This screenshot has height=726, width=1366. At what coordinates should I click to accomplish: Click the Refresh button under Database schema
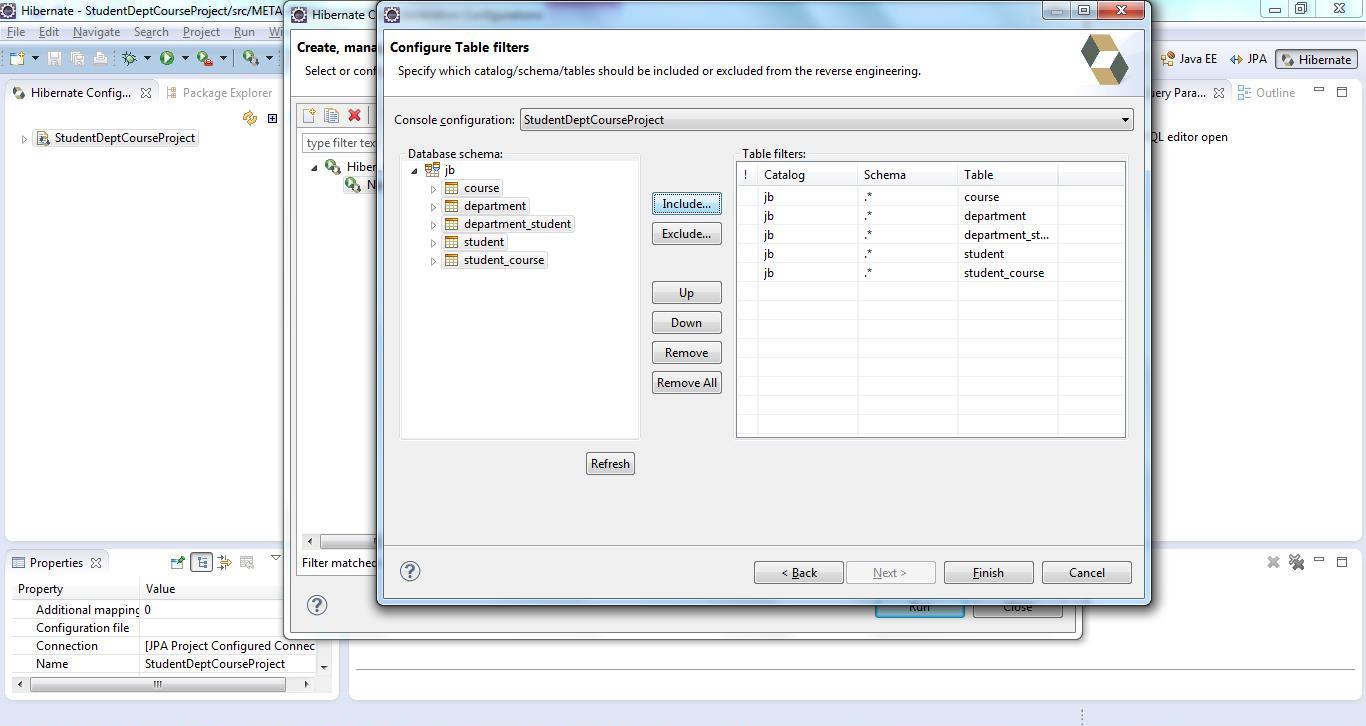click(x=610, y=464)
